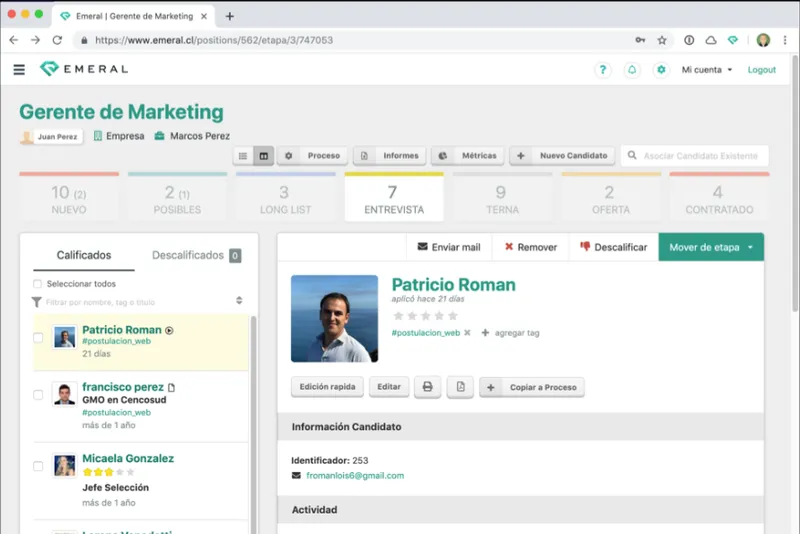Viewport: 800px width, 534px height.
Task: Click the Asociar Candidato Existente search field
Action: 695,156
